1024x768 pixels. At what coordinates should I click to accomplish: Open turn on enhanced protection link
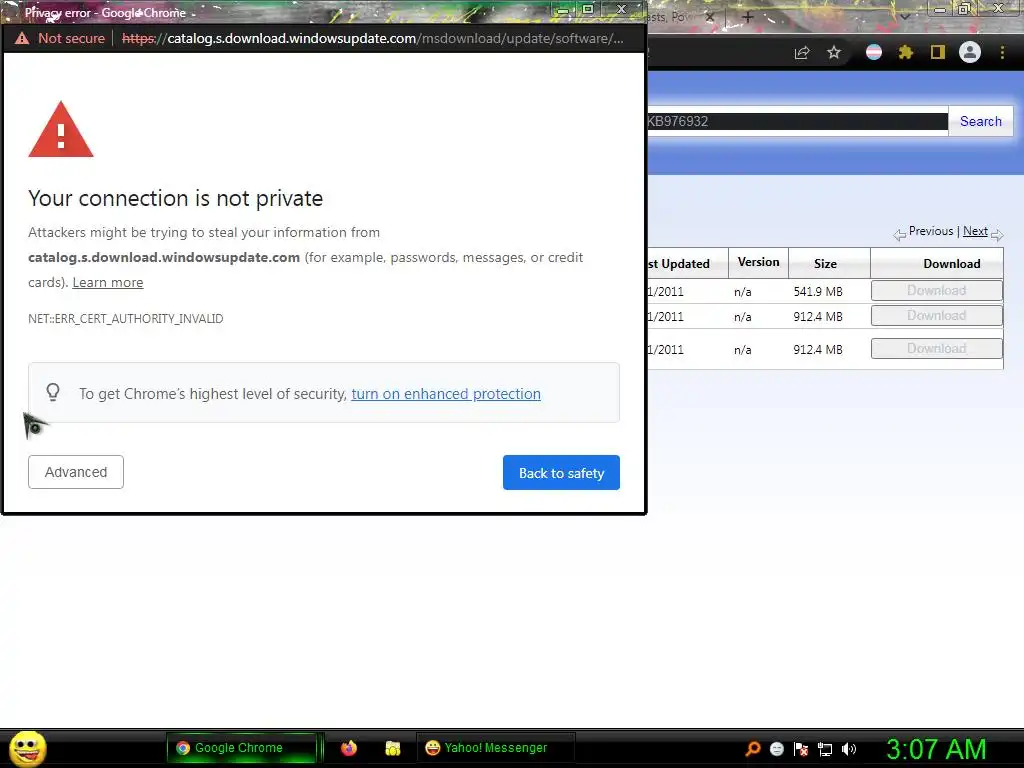446,394
